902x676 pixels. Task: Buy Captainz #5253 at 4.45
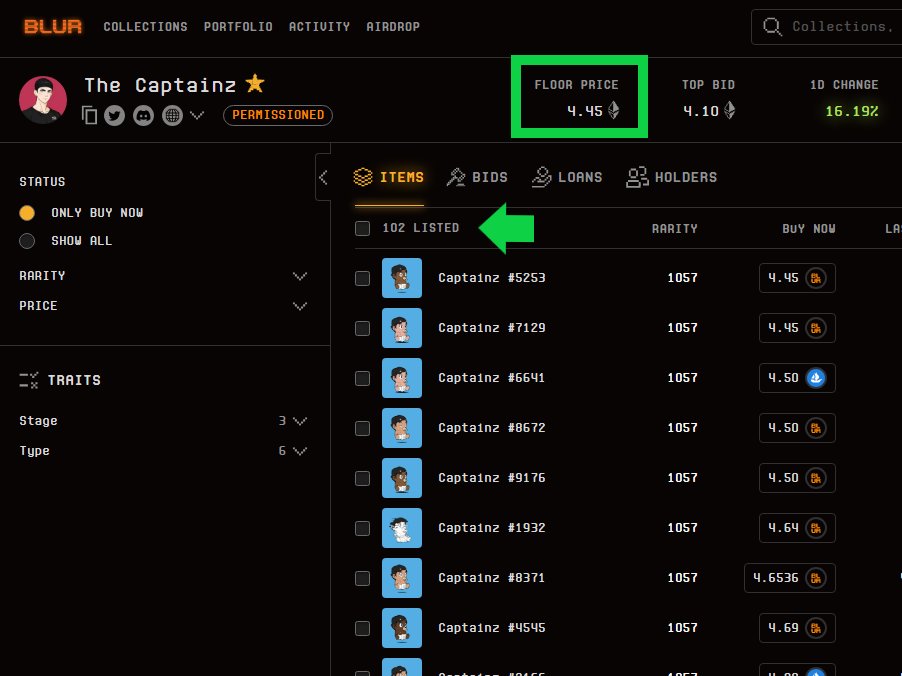[797, 278]
